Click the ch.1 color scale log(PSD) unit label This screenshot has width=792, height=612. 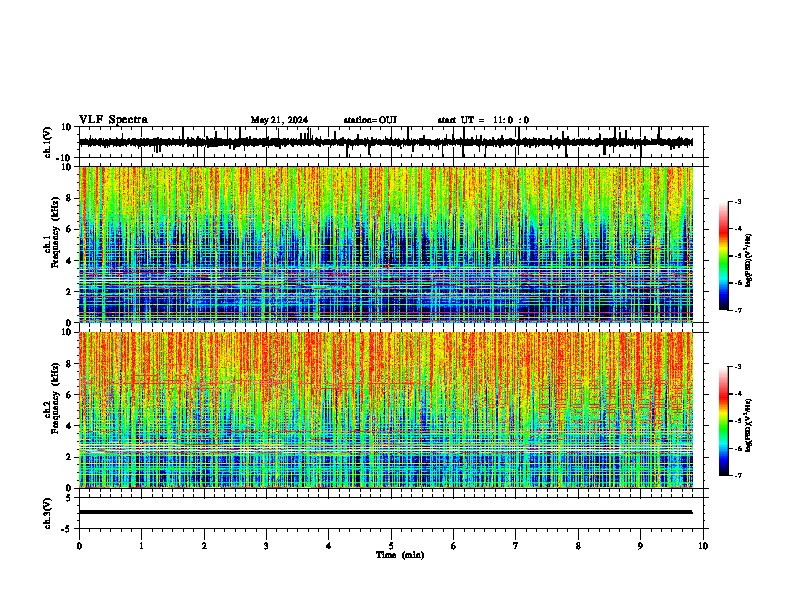click(749, 261)
